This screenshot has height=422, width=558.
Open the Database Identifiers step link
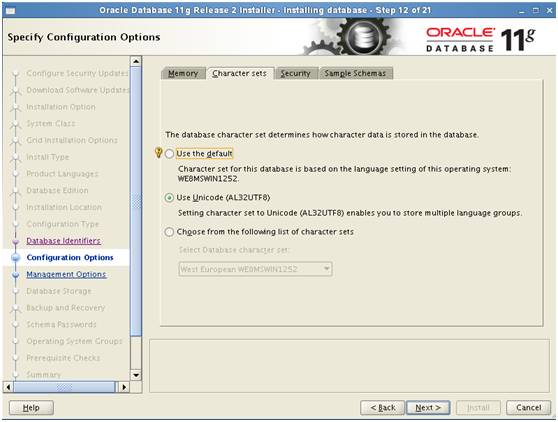point(63,241)
